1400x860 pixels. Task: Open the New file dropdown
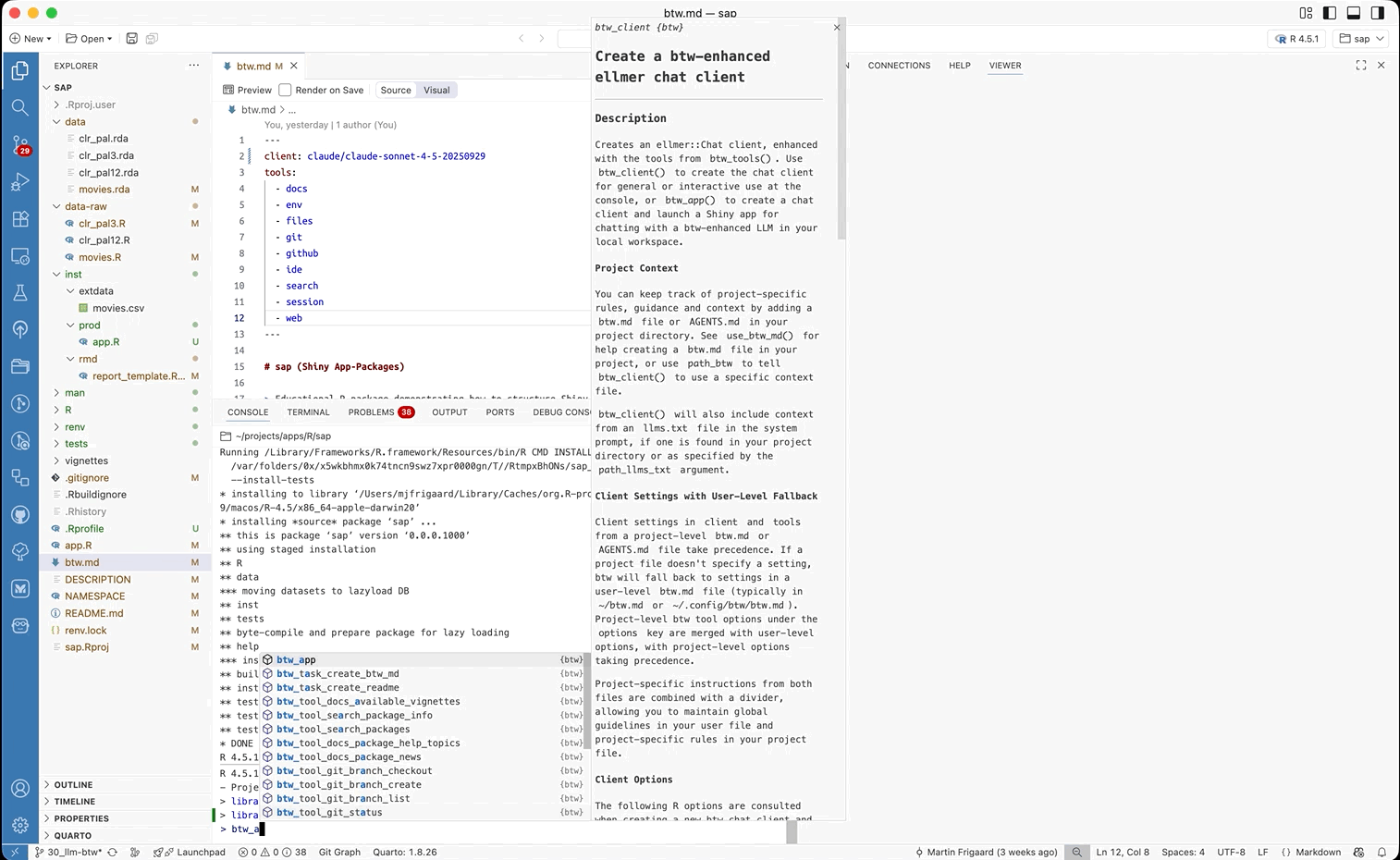pyautogui.click(x=31, y=39)
